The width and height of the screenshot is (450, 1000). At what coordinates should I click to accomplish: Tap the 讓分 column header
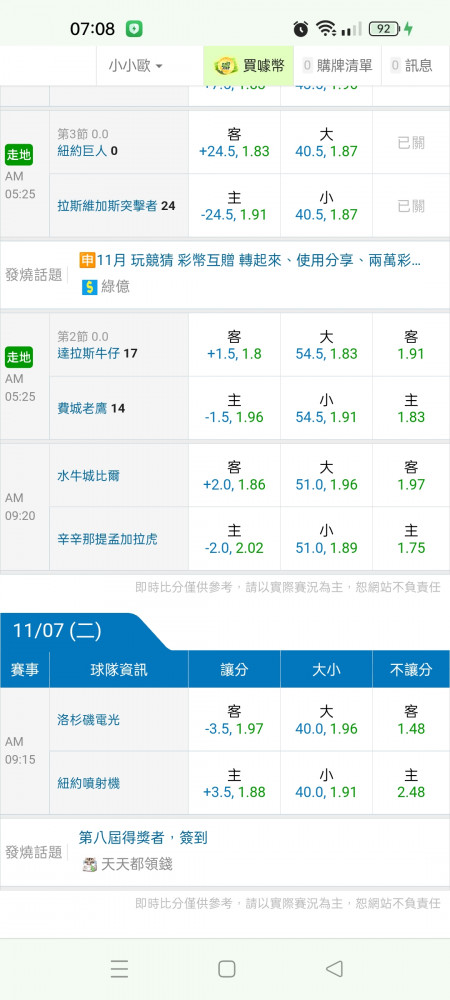235,669
